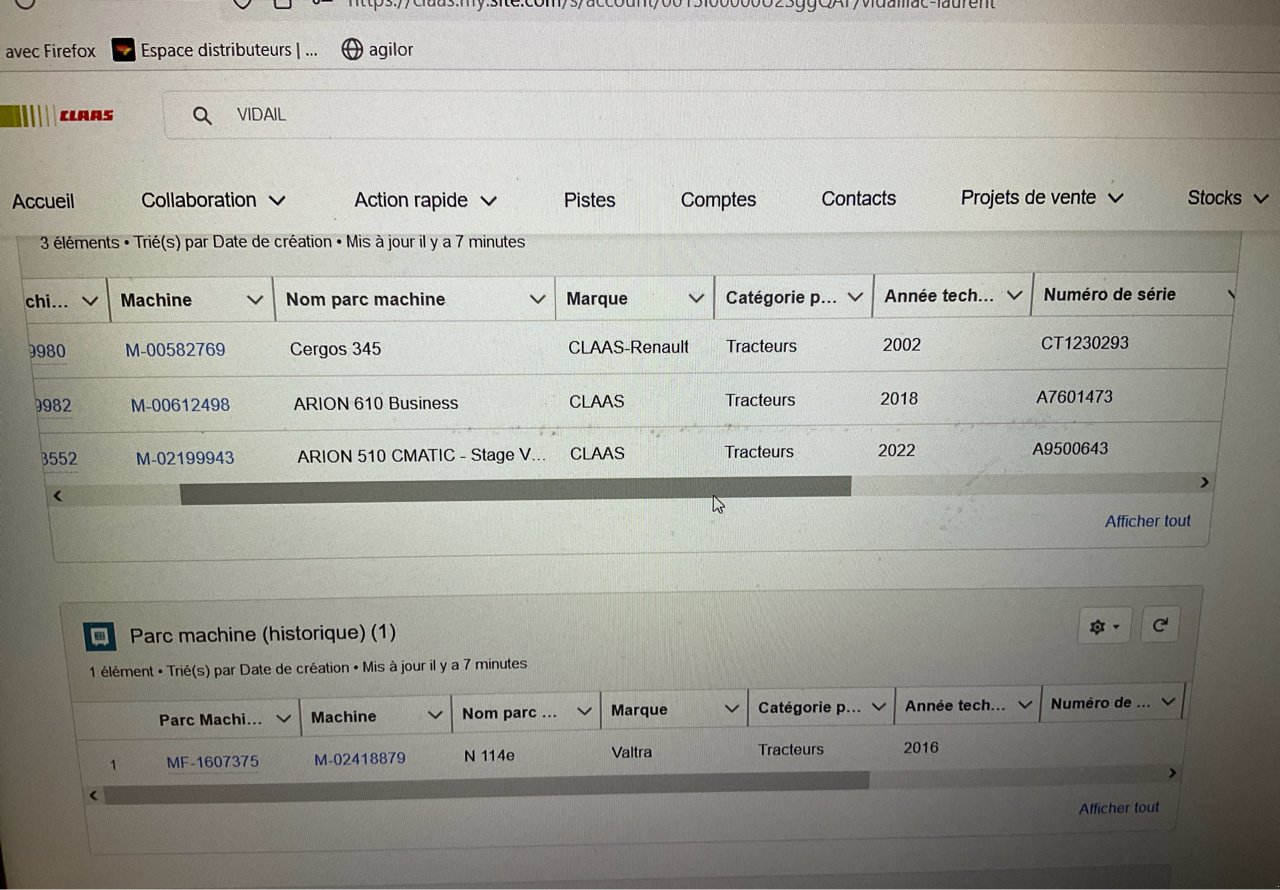Expand the Collaboration menu
Image resolution: width=1280 pixels, height=890 pixels.
213,200
